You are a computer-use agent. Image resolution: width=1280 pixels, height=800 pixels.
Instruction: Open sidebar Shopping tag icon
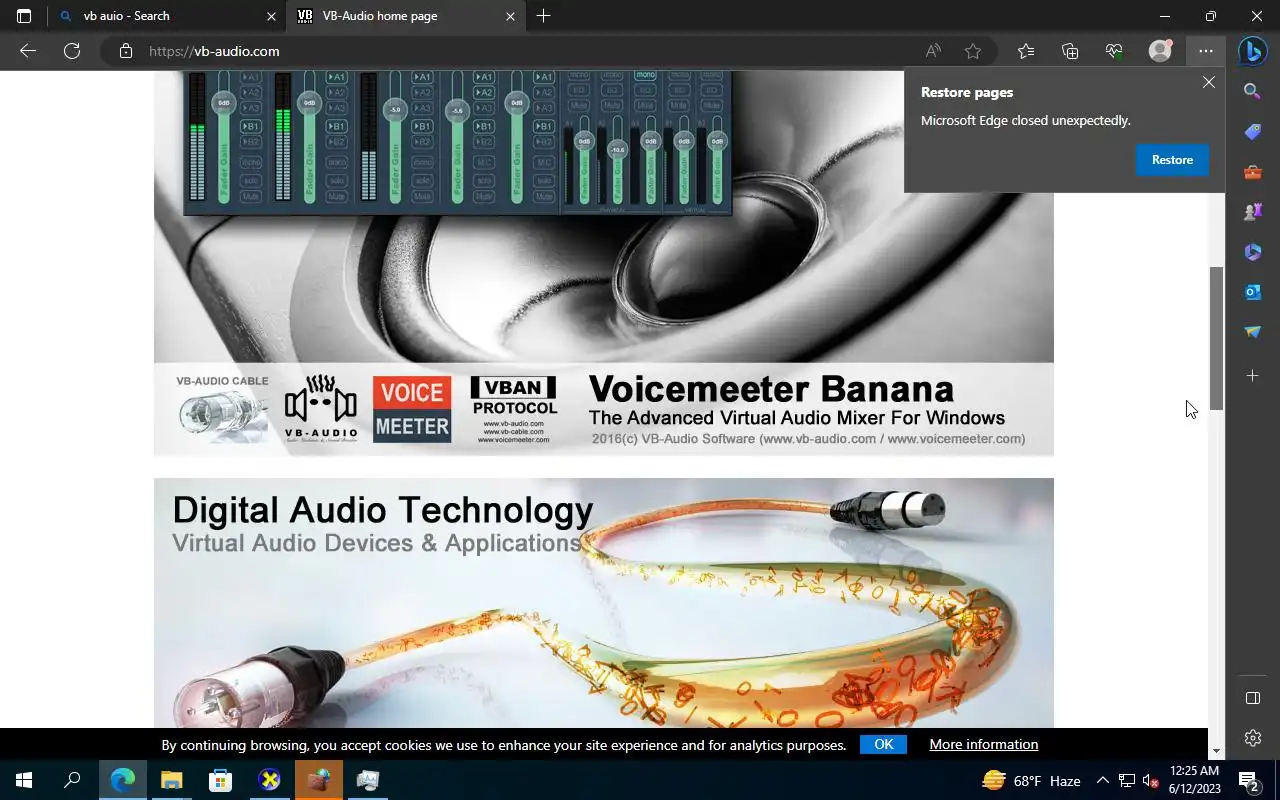[1253, 132]
